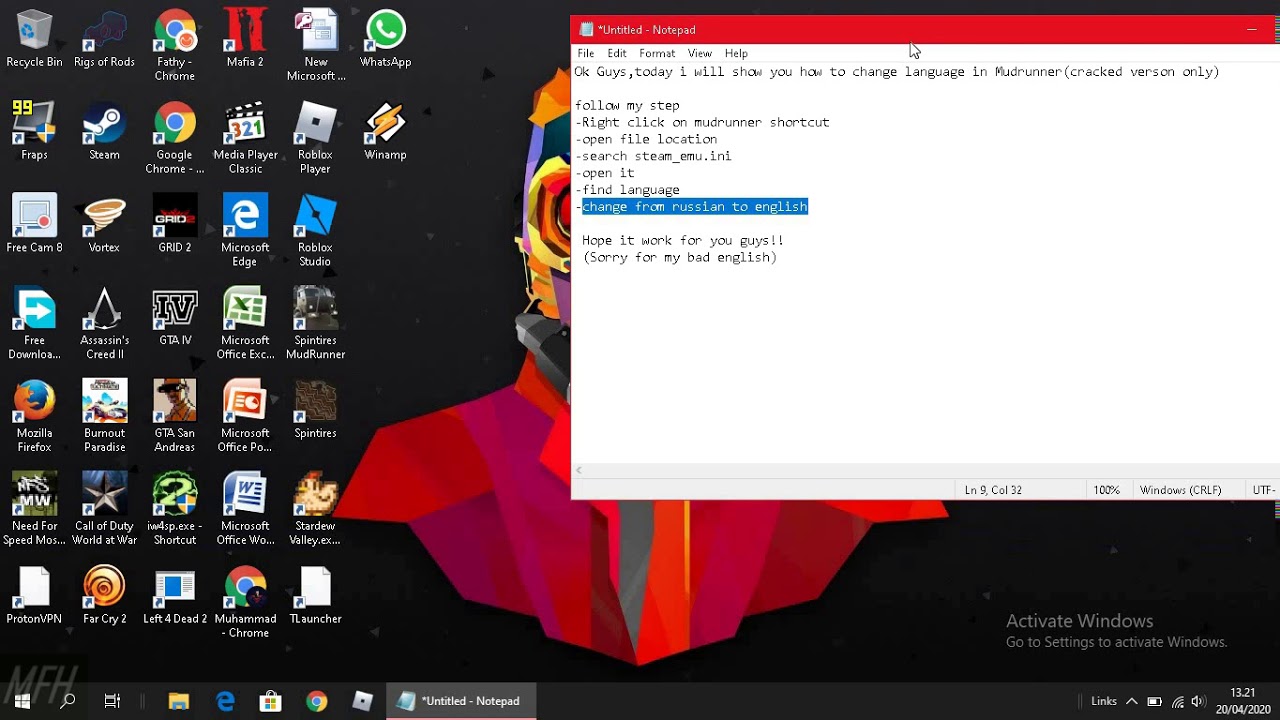The height and width of the screenshot is (720, 1280).
Task: Select the Media Player Classic icon
Action: click(x=245, y=139)
